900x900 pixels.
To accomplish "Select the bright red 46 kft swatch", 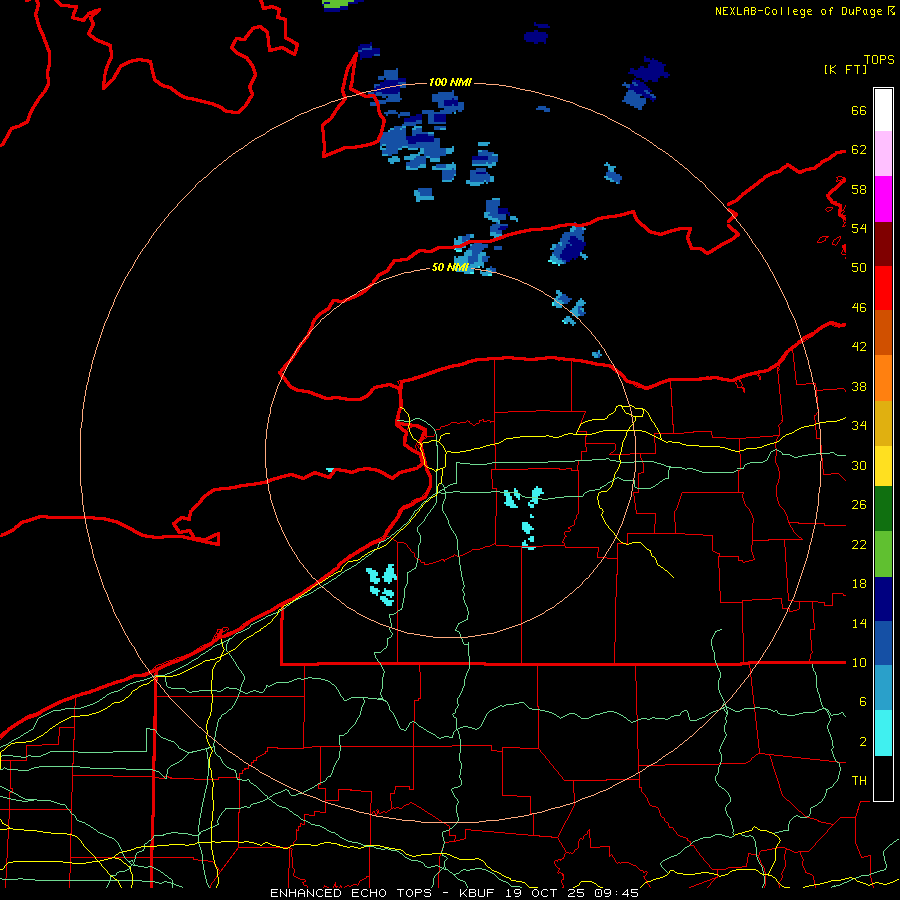I will [x=883, y=288].
